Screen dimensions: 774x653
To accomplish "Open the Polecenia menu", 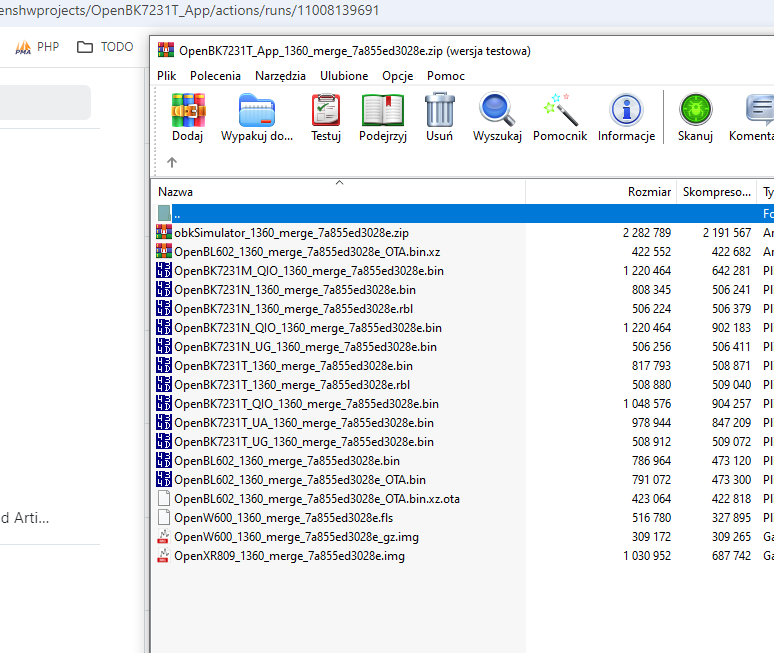I will pos(215,76).
